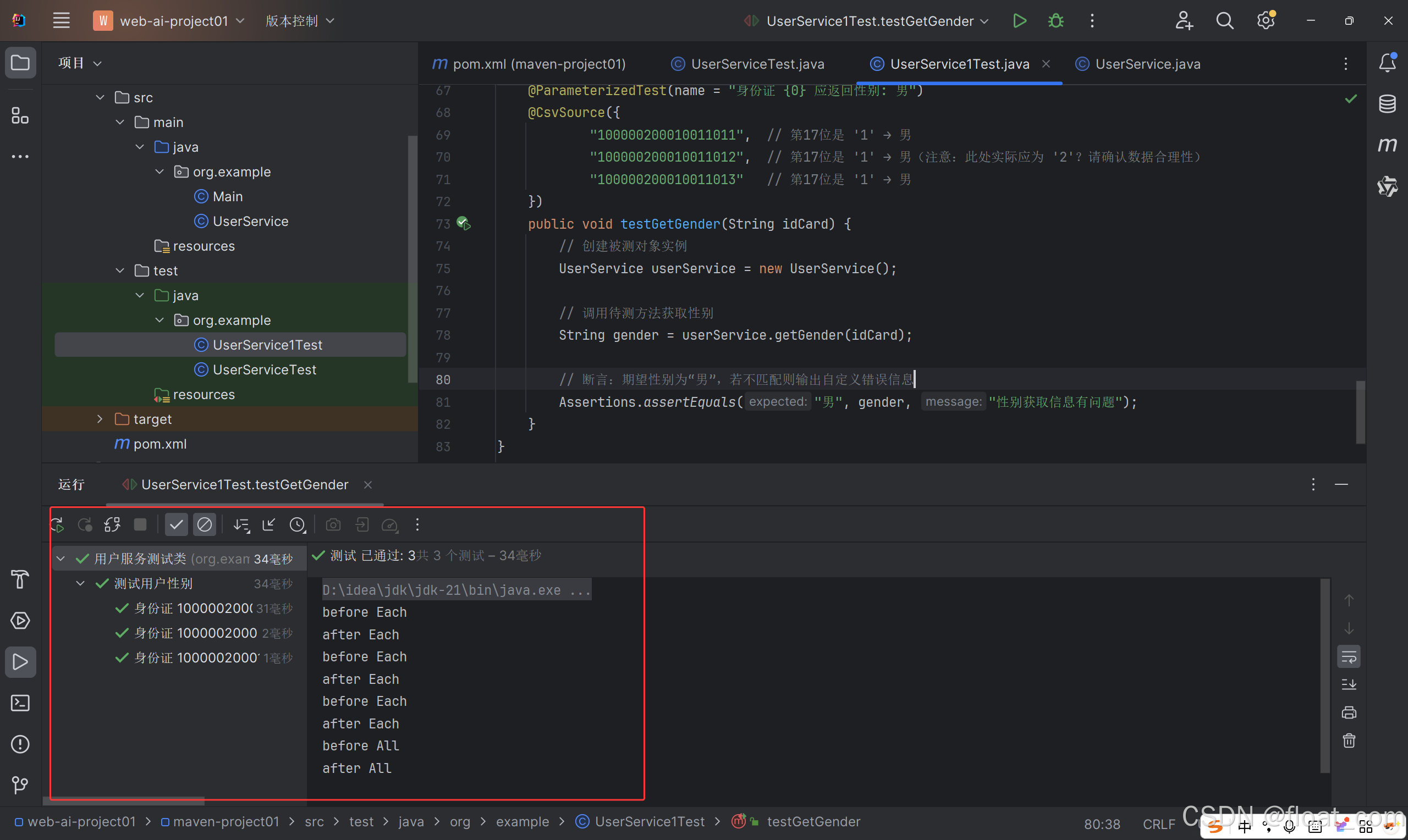Expand the target folder
Image resolution: width=1408 pixels, height=840 pixels.
100,419
